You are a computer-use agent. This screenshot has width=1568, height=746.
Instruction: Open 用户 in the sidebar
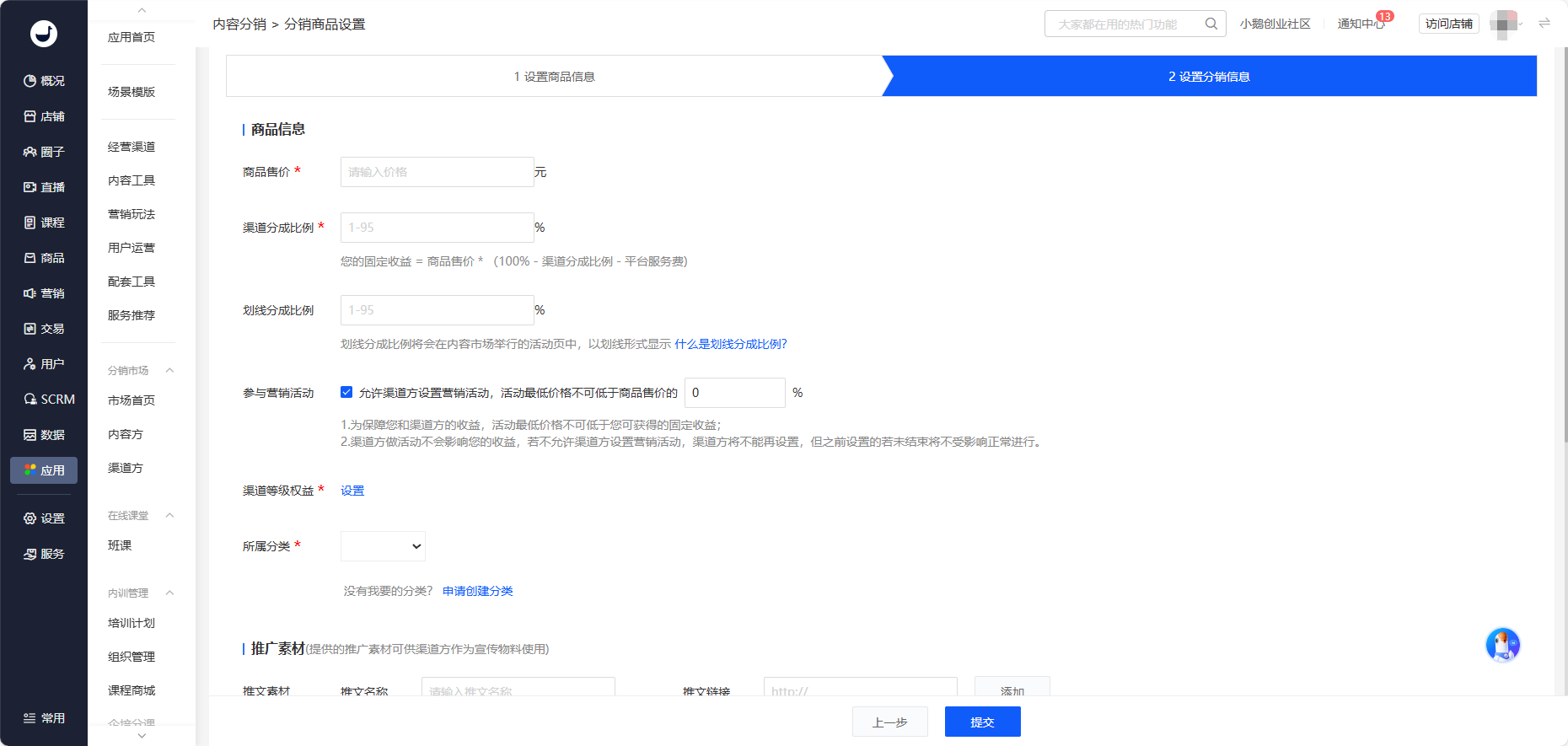[x=44, y=364]
